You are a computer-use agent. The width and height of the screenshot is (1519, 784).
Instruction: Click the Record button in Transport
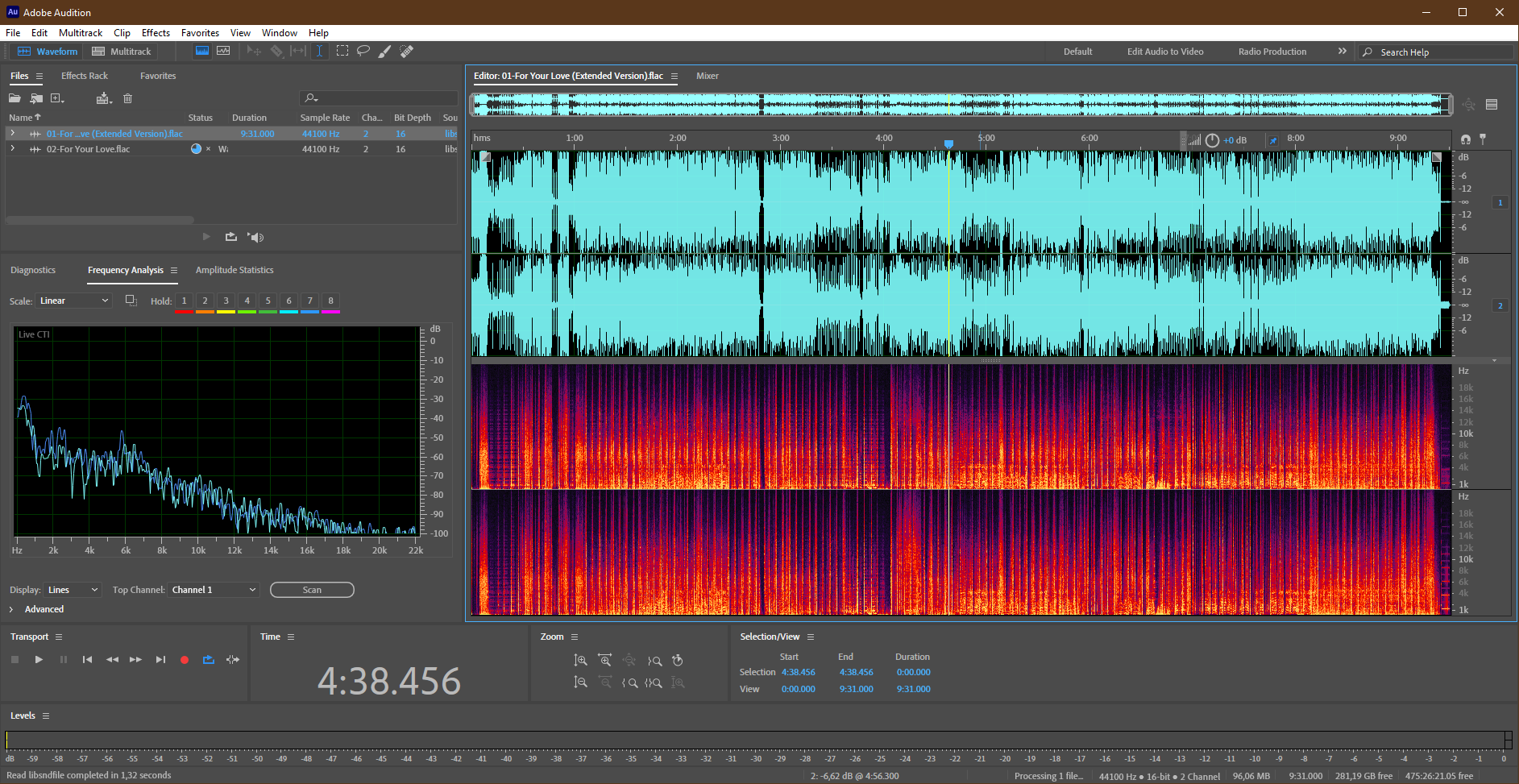[x=184, y=659]
